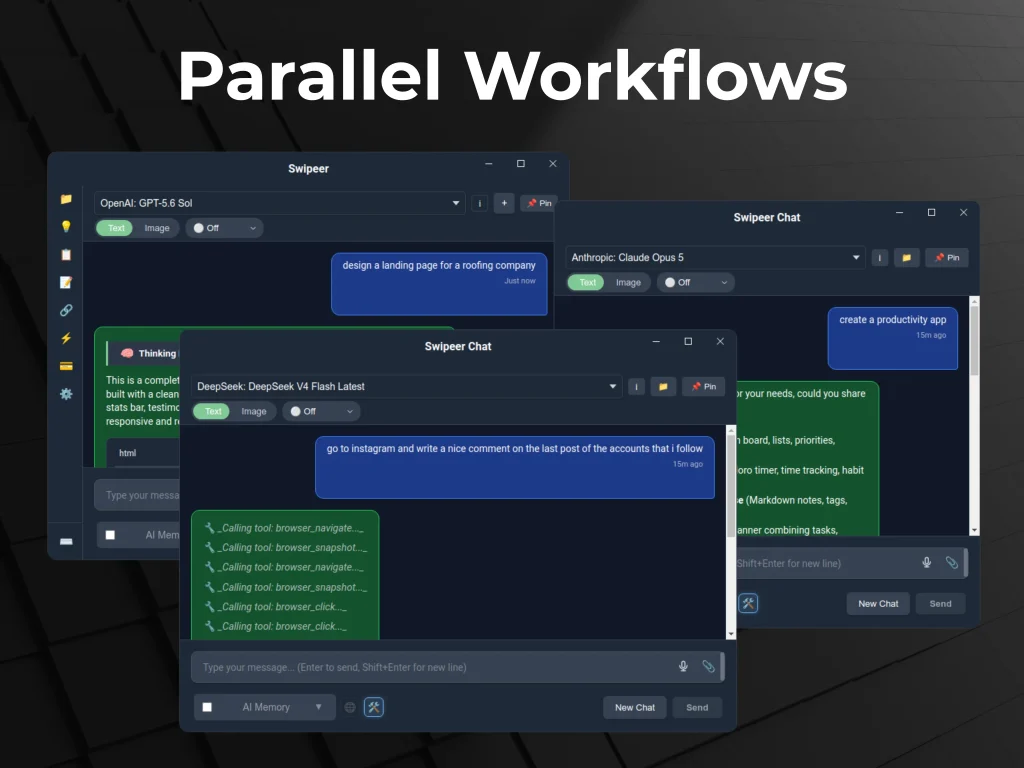Image resolution: width=1024 pixels, height=768 pixels.
Task: Open the OpenAI GPT-5.6 Sol model dropdown
Action: (x=280, y=203)
